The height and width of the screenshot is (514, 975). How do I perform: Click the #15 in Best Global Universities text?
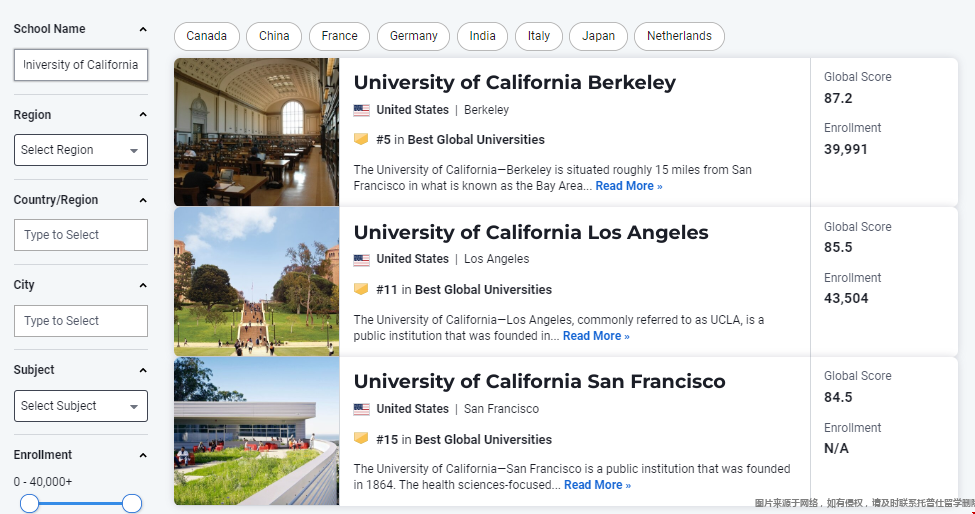point(464,439)
